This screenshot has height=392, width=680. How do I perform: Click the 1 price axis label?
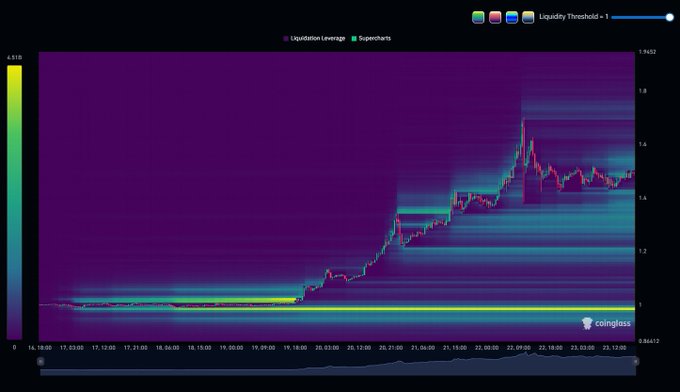point(640,305)
